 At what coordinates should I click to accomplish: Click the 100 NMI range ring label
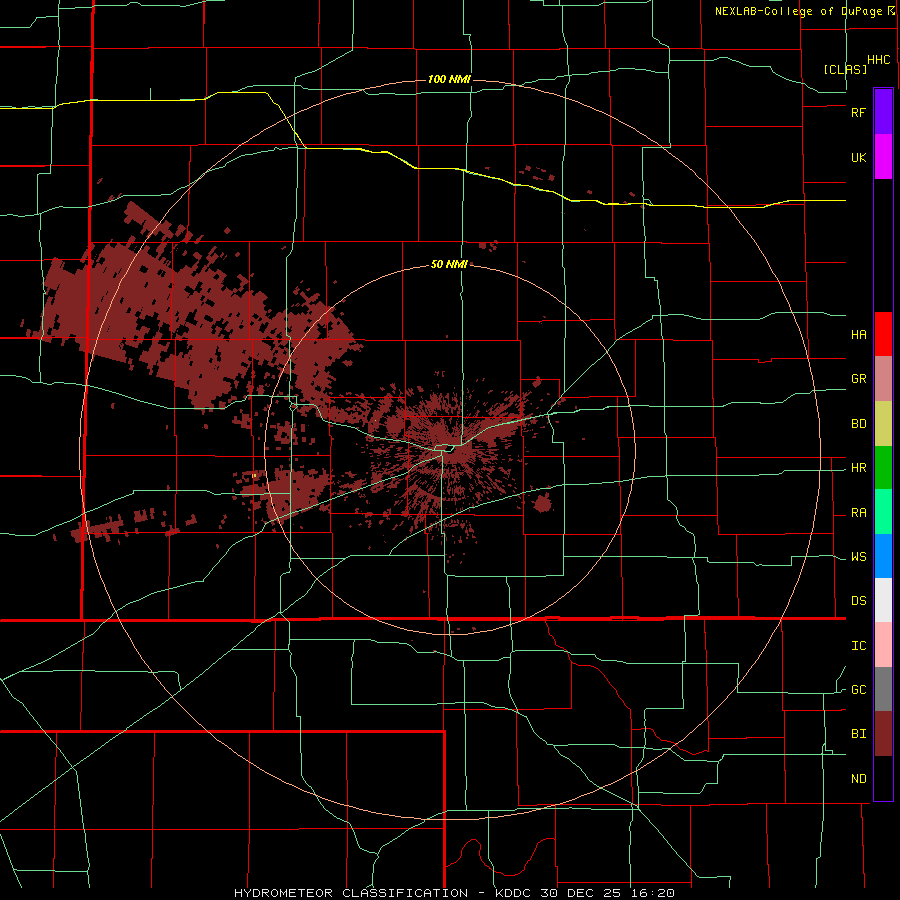[x=449, y=79]
